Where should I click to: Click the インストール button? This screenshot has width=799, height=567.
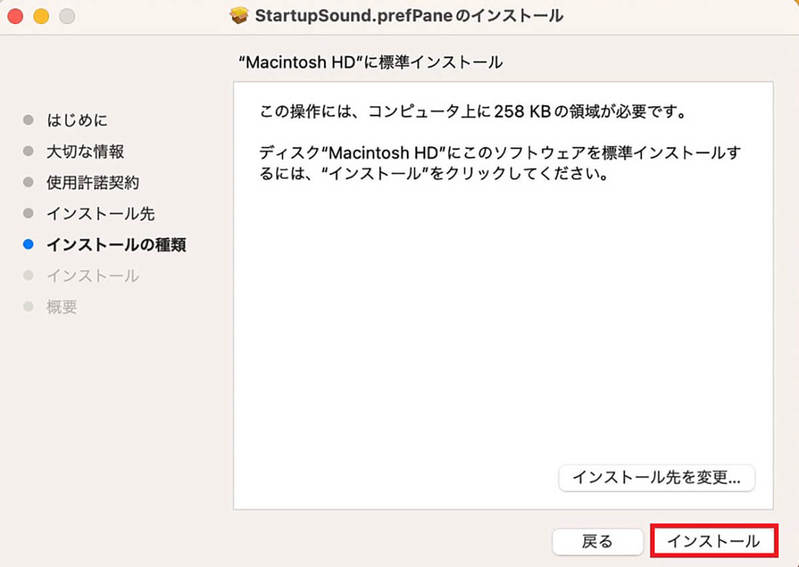(713, 541)
